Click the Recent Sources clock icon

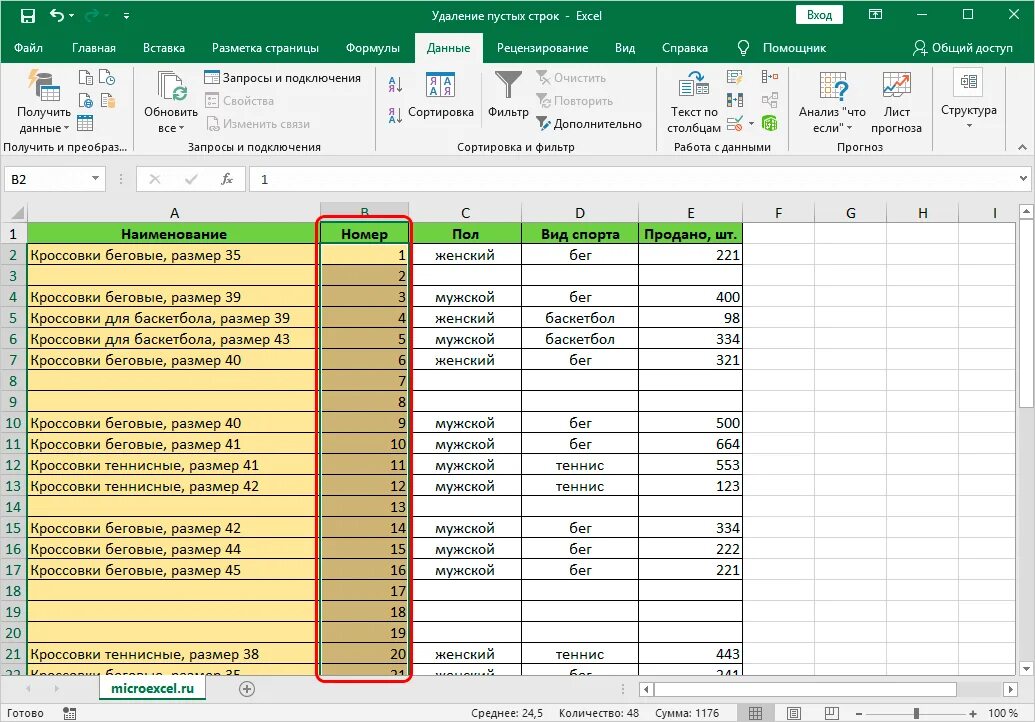[x=108, y=78]
